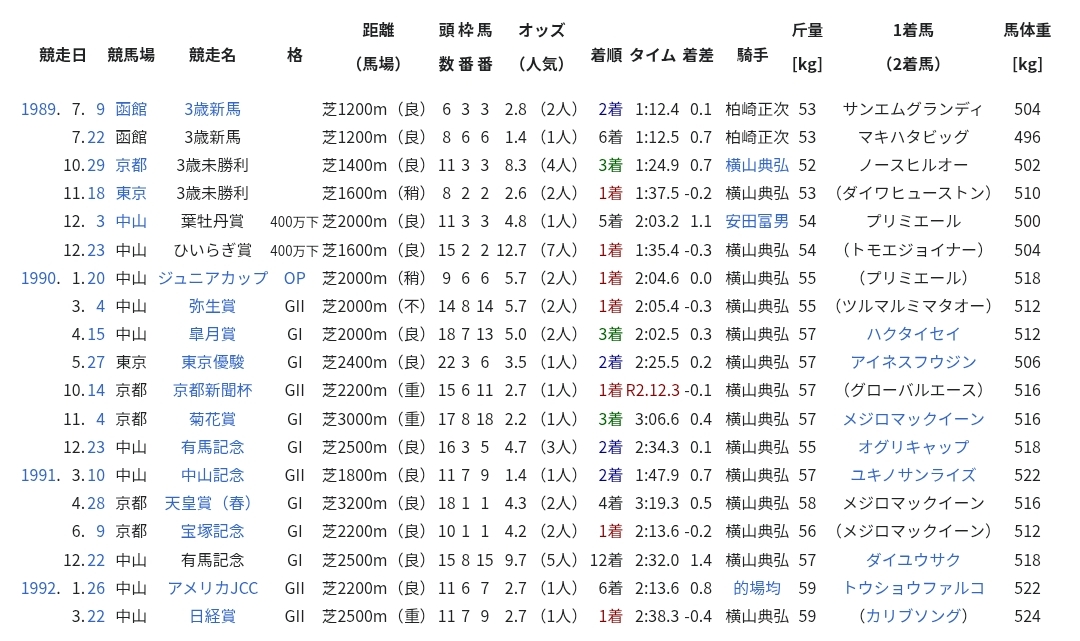1080x641 pixels.
Task: Open the ジュニアカップ race link
Action: coord(212,278)
